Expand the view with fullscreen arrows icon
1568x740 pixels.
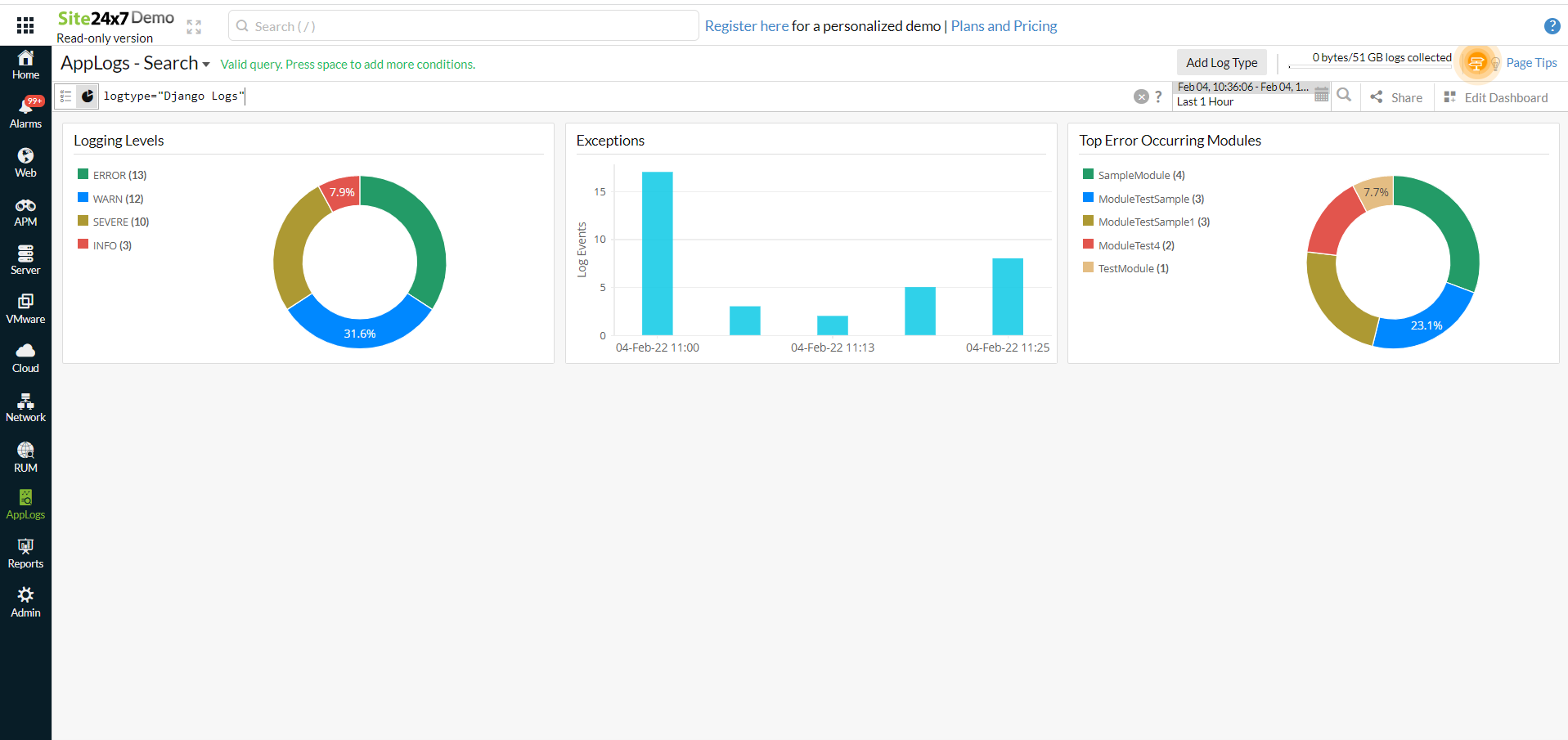tap(194, 25)
